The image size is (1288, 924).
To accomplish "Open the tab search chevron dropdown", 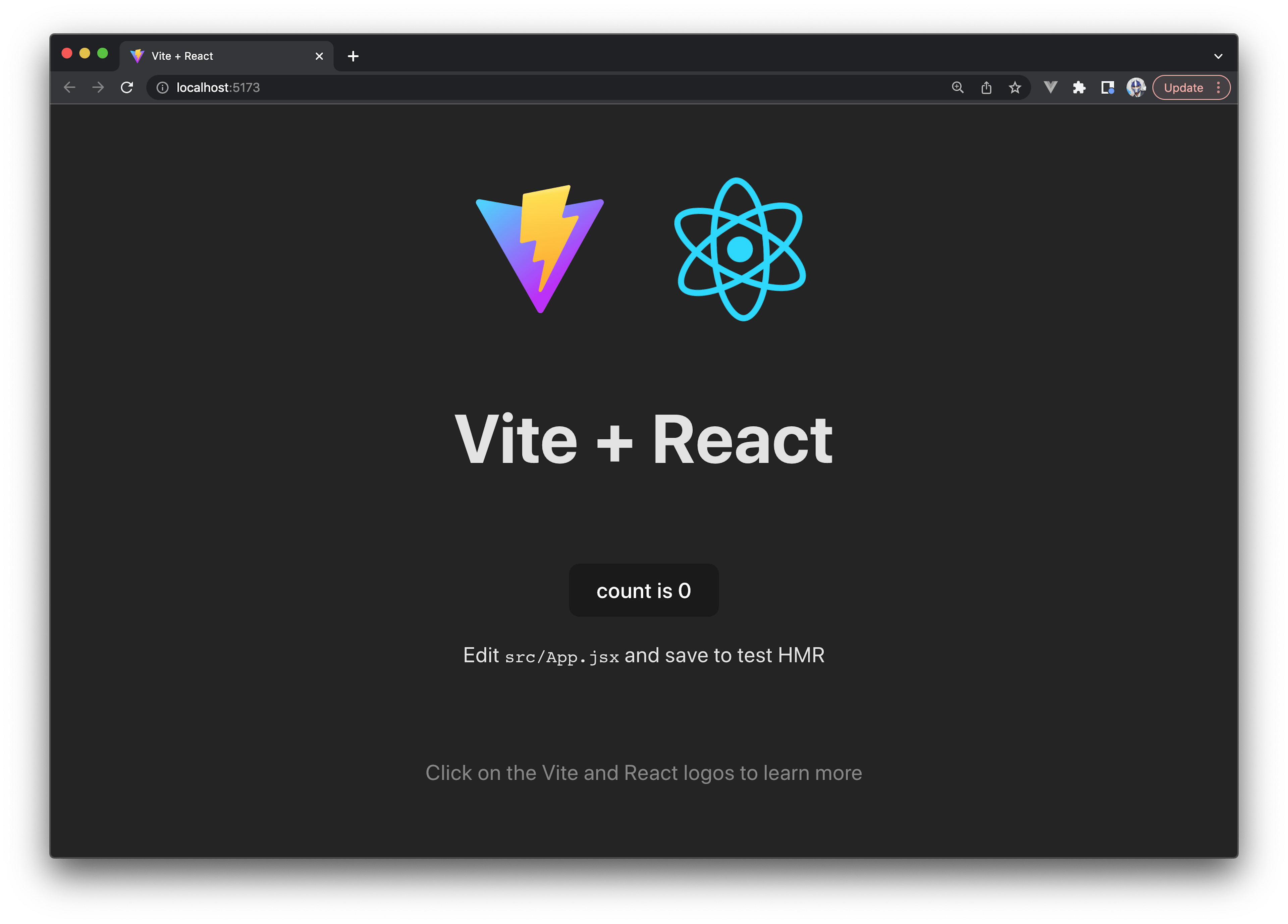I will tap(1218, 56).
